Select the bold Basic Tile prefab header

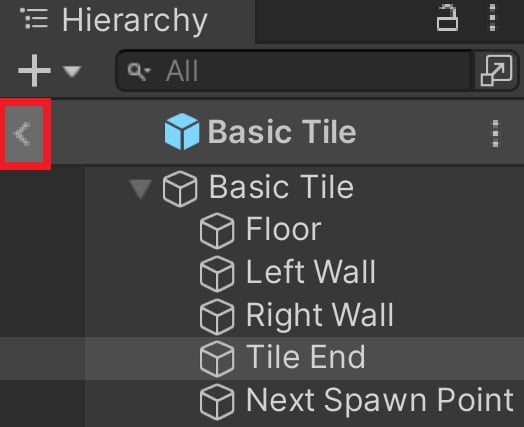click(x=282, y=132)
